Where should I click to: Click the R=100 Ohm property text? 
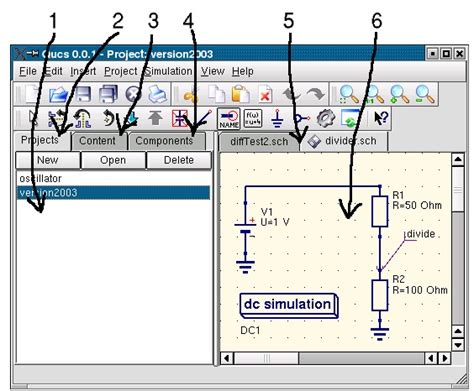420,290
